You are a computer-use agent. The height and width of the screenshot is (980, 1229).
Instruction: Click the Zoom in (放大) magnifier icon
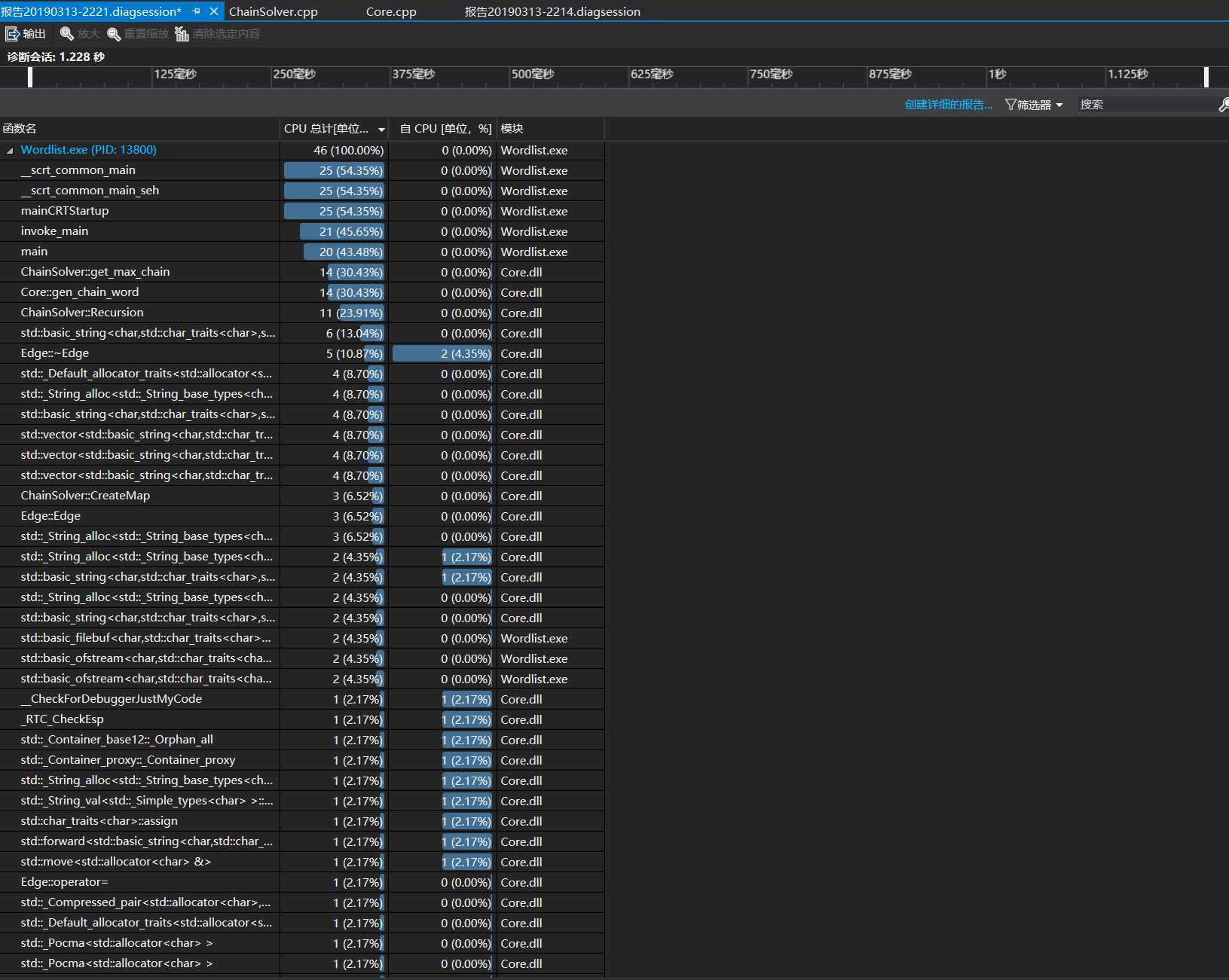click(67, 34)
